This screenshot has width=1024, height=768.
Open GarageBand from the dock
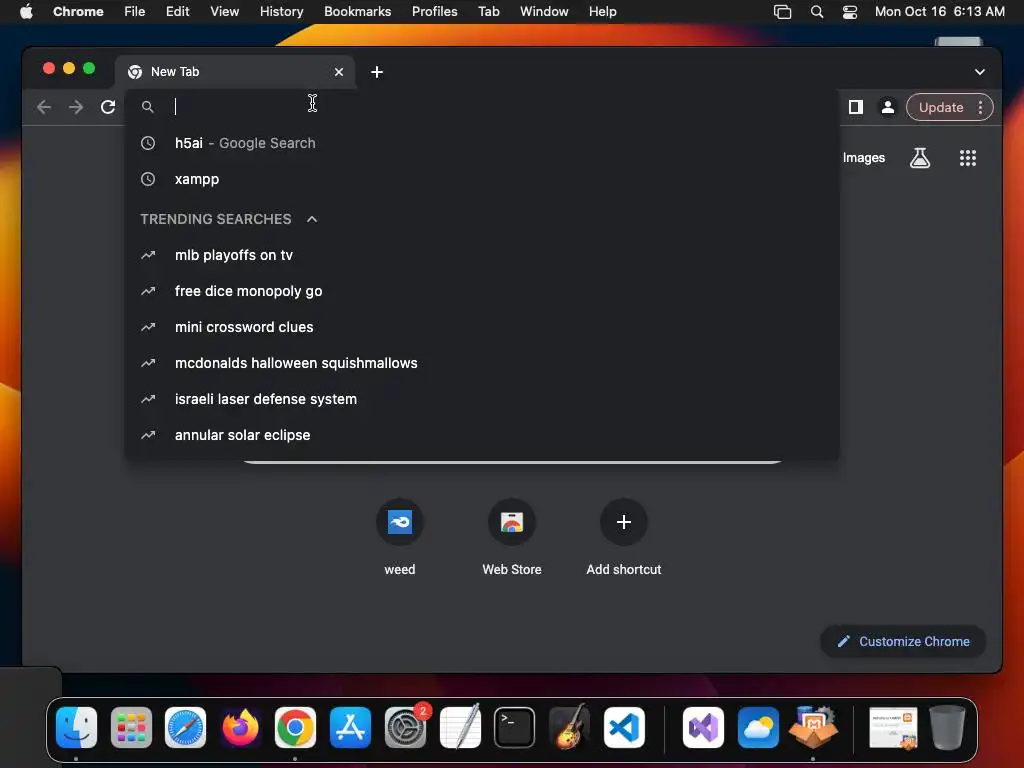click(569, 728)
